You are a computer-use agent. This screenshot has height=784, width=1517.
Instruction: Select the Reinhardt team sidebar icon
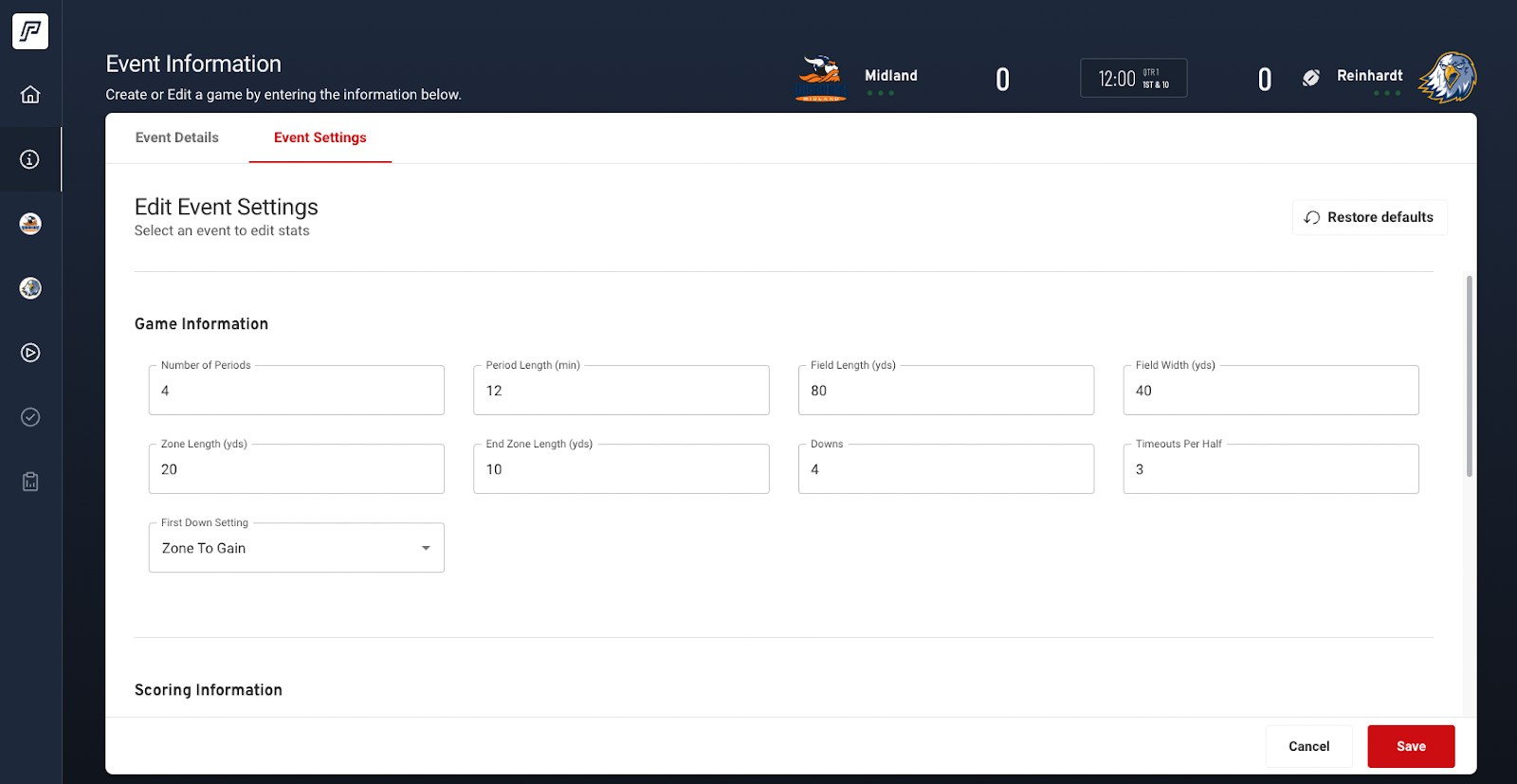click(x=30, y=288)
